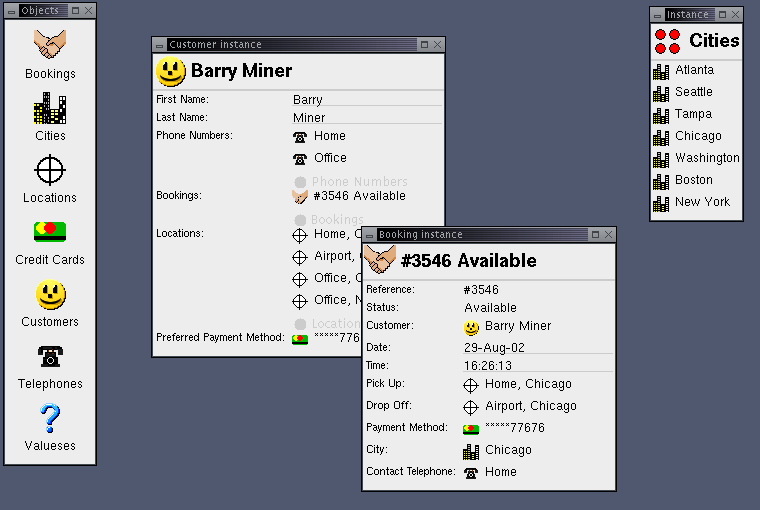Viewport: 760px width, 510px height.
Task: Edit the Last Name field showing Miner
Action: [x=366, y=118]
